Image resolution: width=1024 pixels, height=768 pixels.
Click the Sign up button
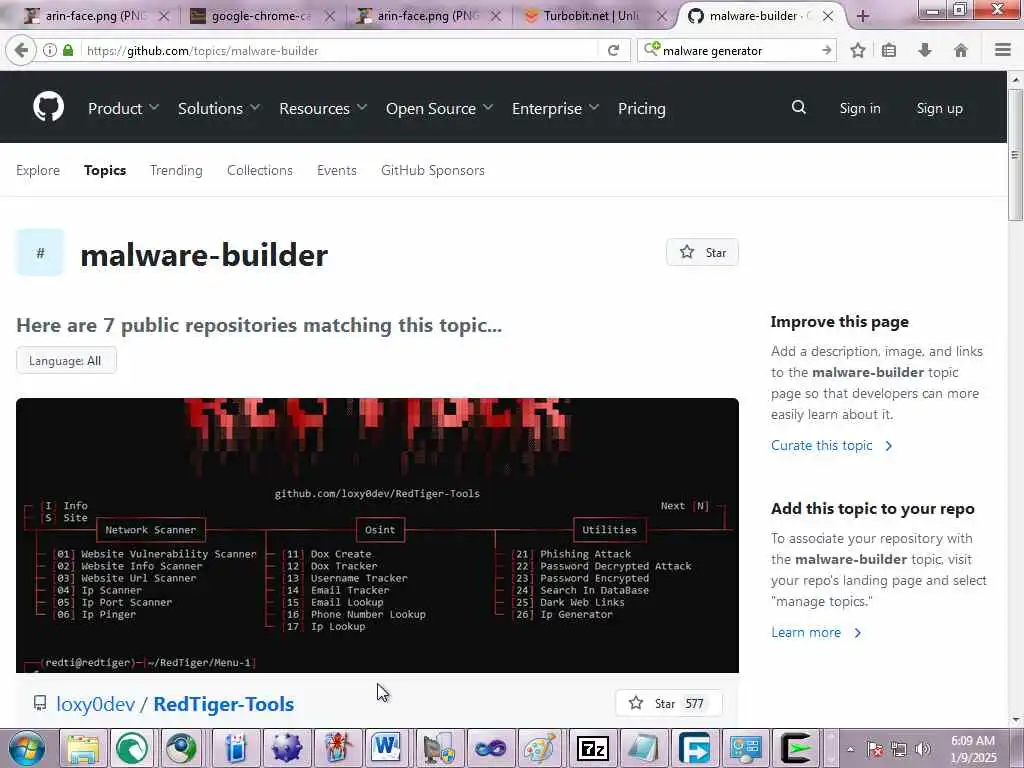pyautogui.click(x=939, y=108)
